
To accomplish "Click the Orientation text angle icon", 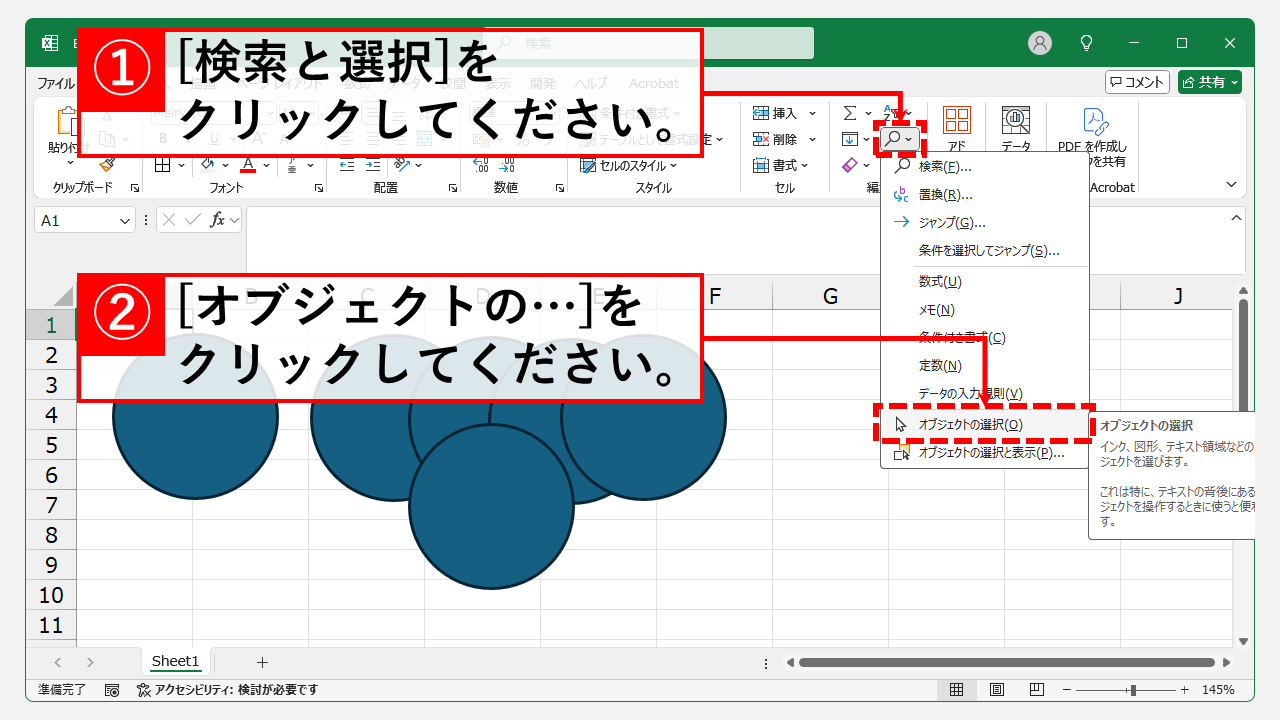I will coord(401,165).
